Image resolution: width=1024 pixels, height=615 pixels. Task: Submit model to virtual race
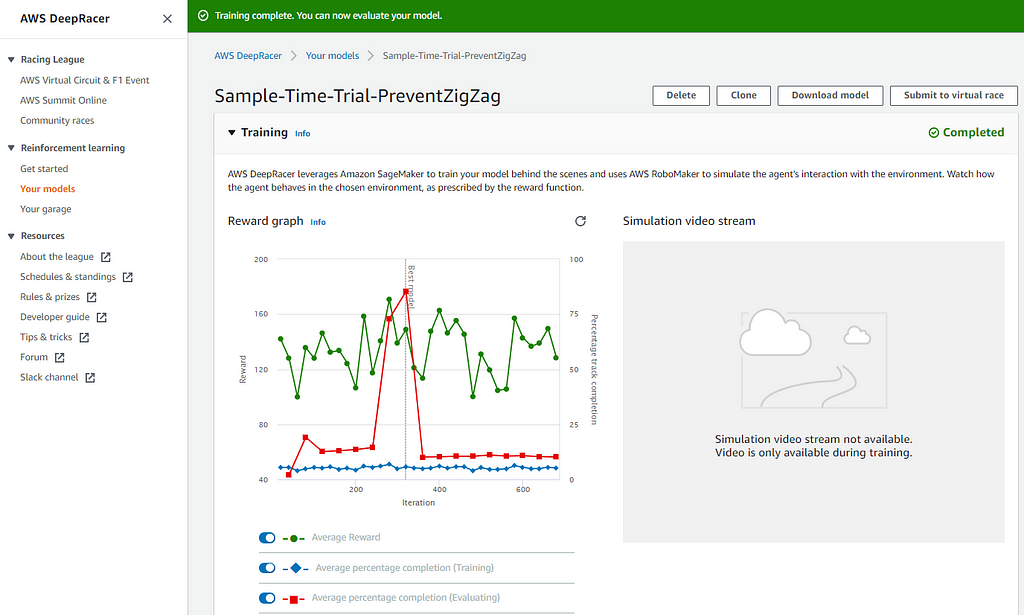point(953,95)
